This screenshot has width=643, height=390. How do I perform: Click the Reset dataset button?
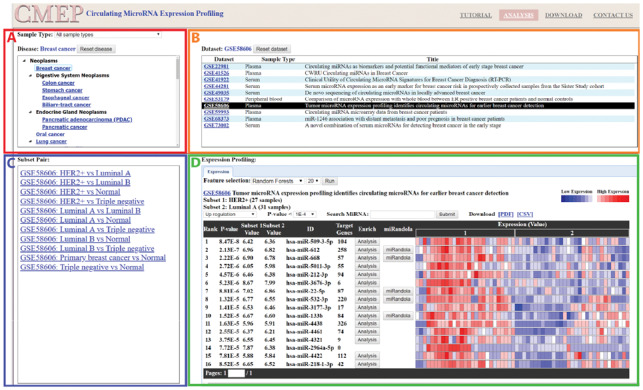(271, 49)
